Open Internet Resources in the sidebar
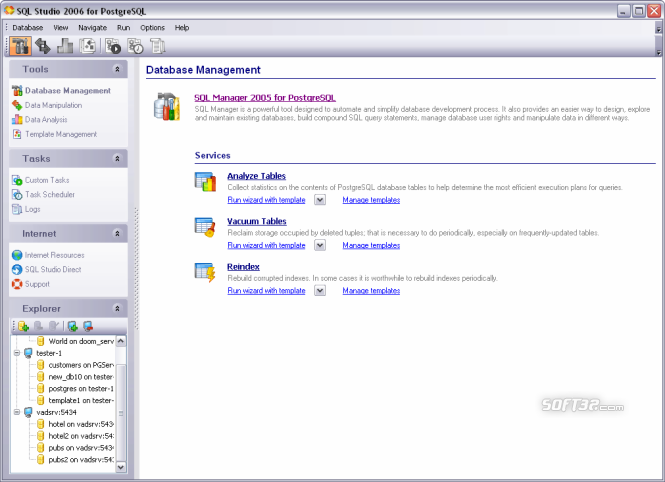This screenshot has width=665, height=482. 48,255
